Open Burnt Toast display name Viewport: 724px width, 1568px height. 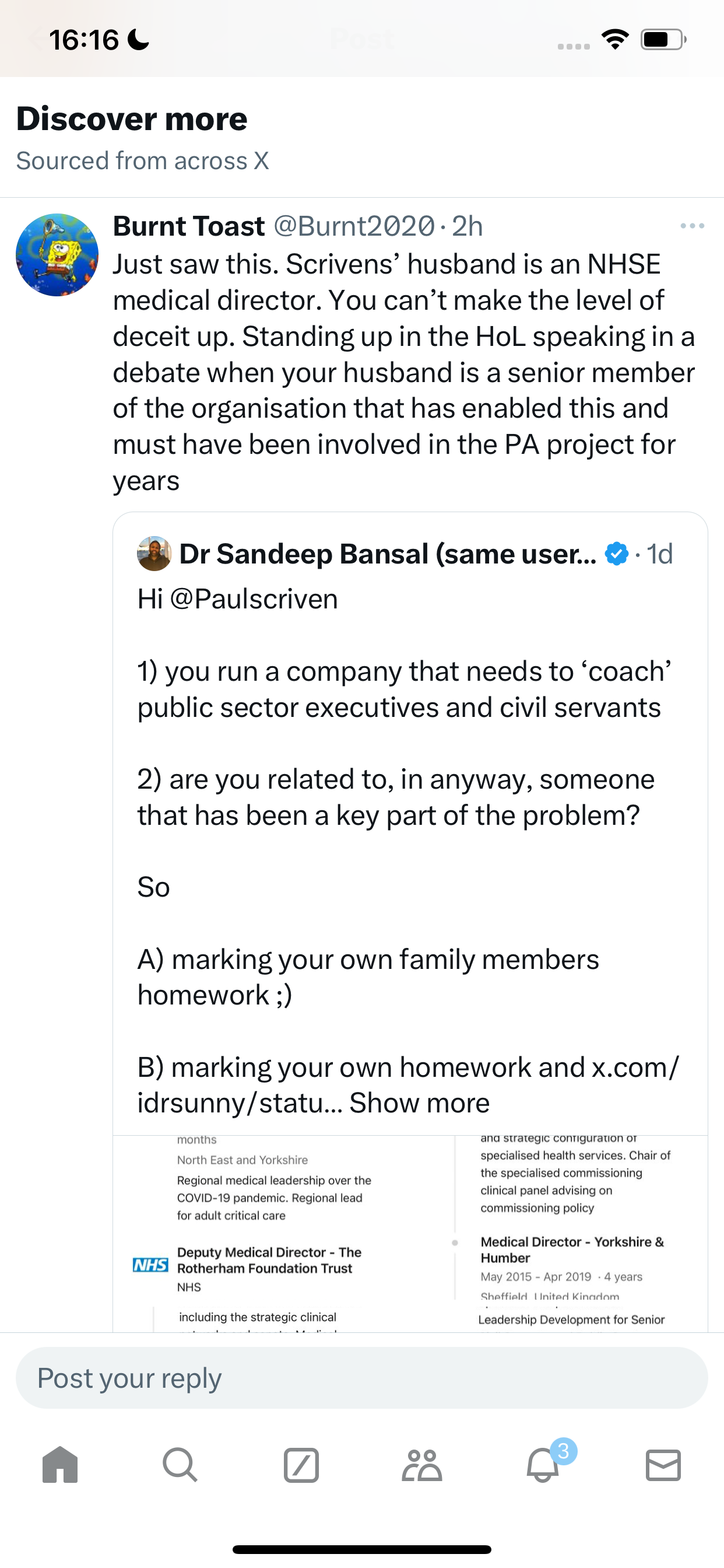pyautogui.click(x=189, y=226)
